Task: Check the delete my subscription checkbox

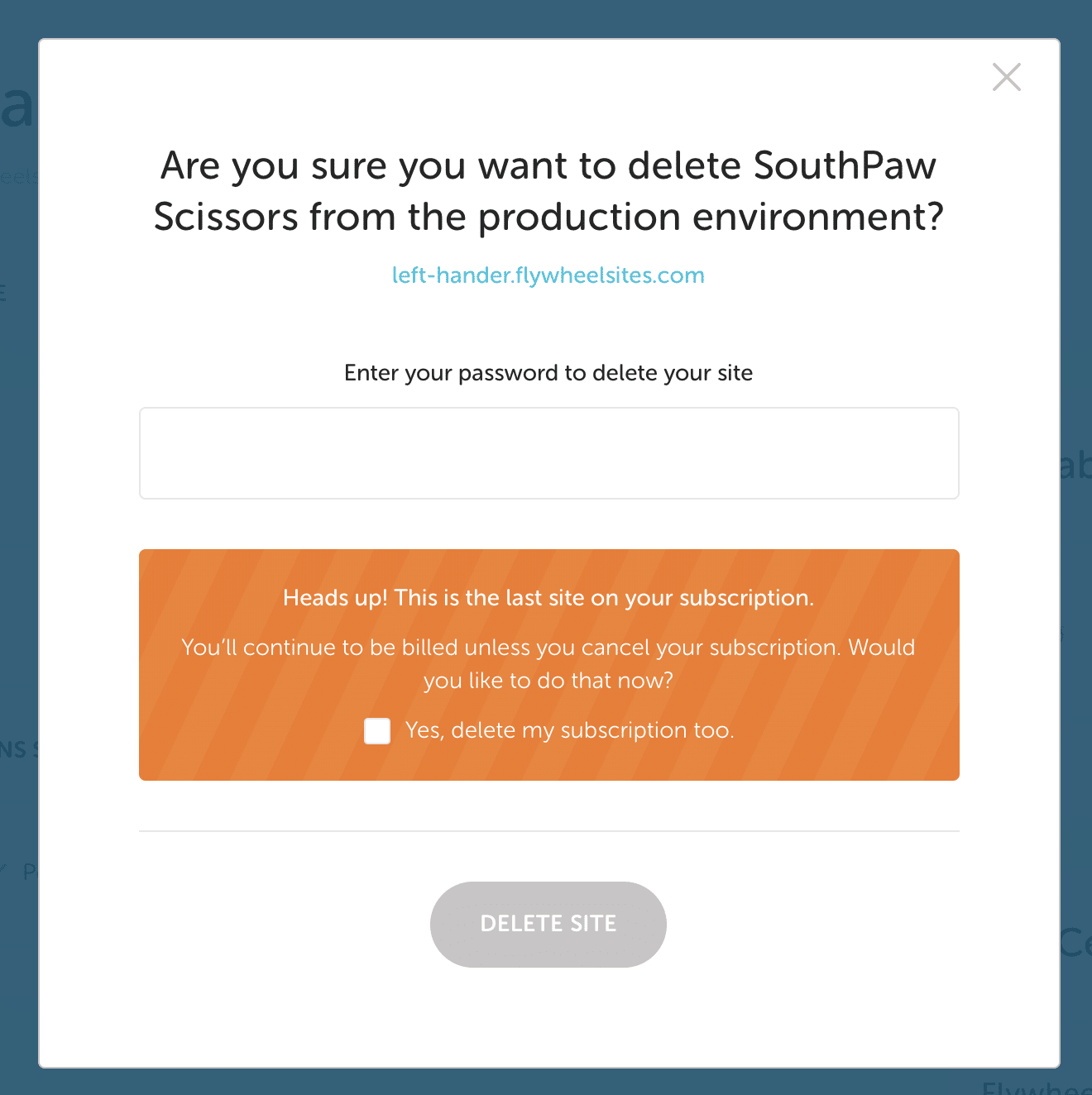Action: (x=377, y=731)
